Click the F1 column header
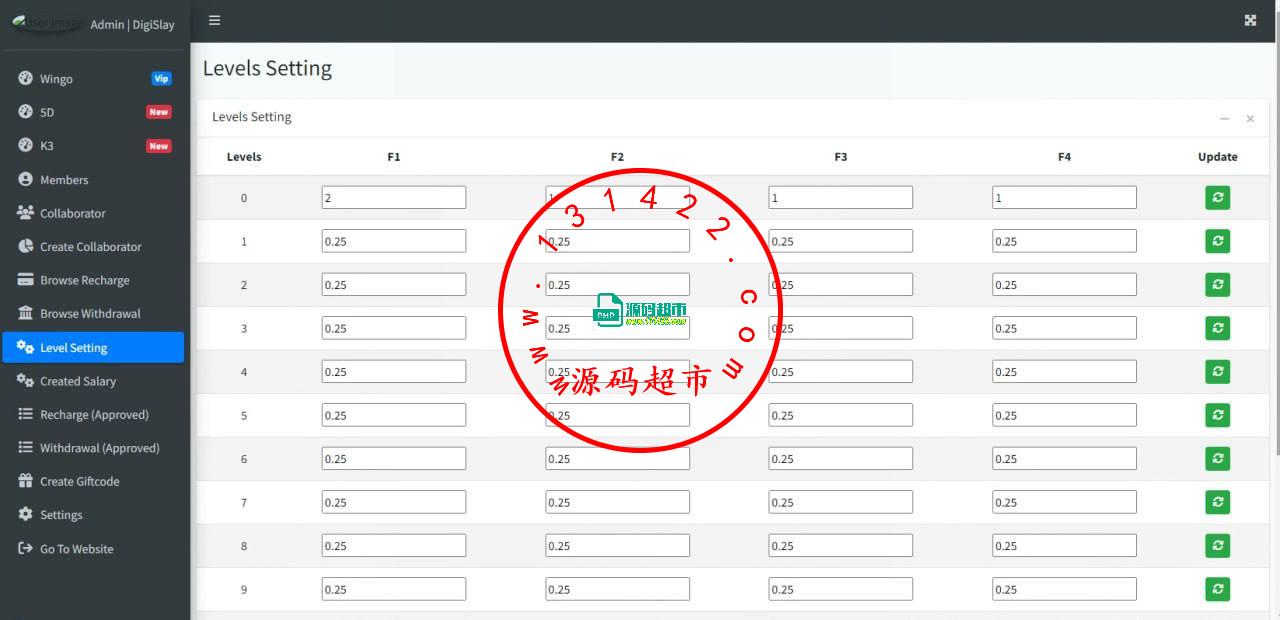Screen dimensions: 1280x620 click(394, 157)
